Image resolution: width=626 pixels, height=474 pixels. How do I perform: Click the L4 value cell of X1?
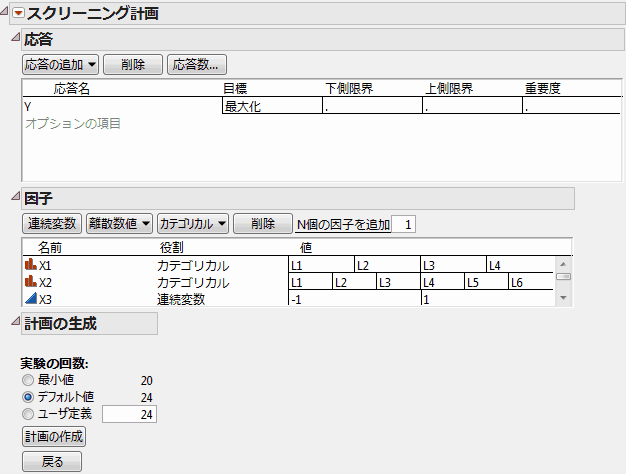coord(520,265)
